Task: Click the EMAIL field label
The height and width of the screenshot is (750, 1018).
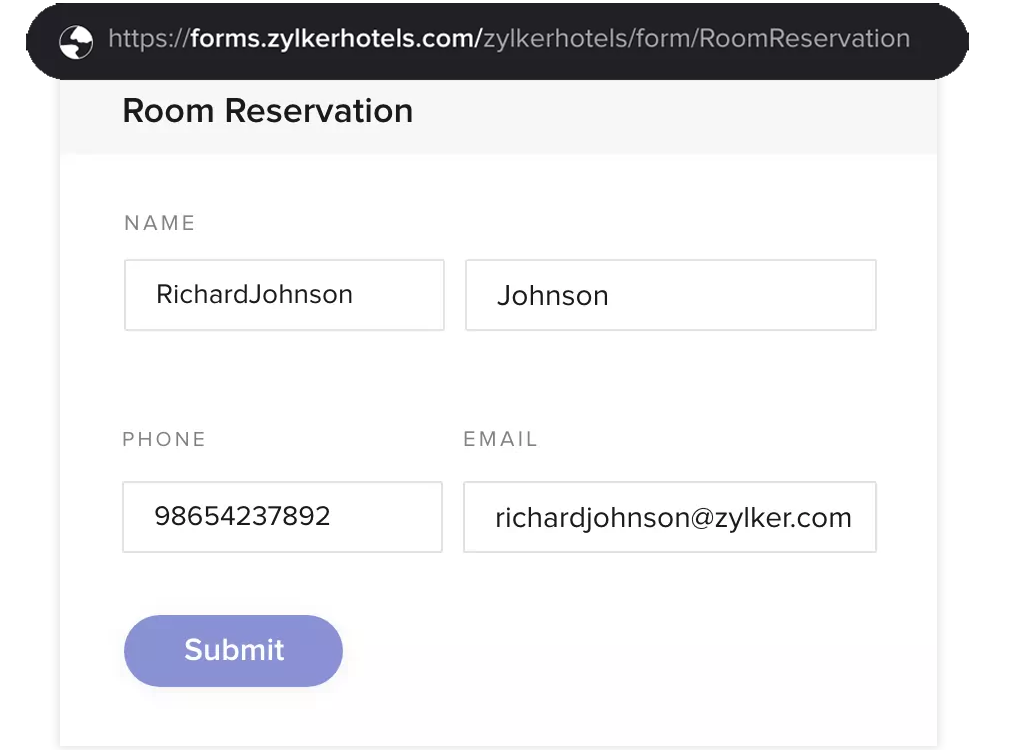Action: tap(501, 439)
